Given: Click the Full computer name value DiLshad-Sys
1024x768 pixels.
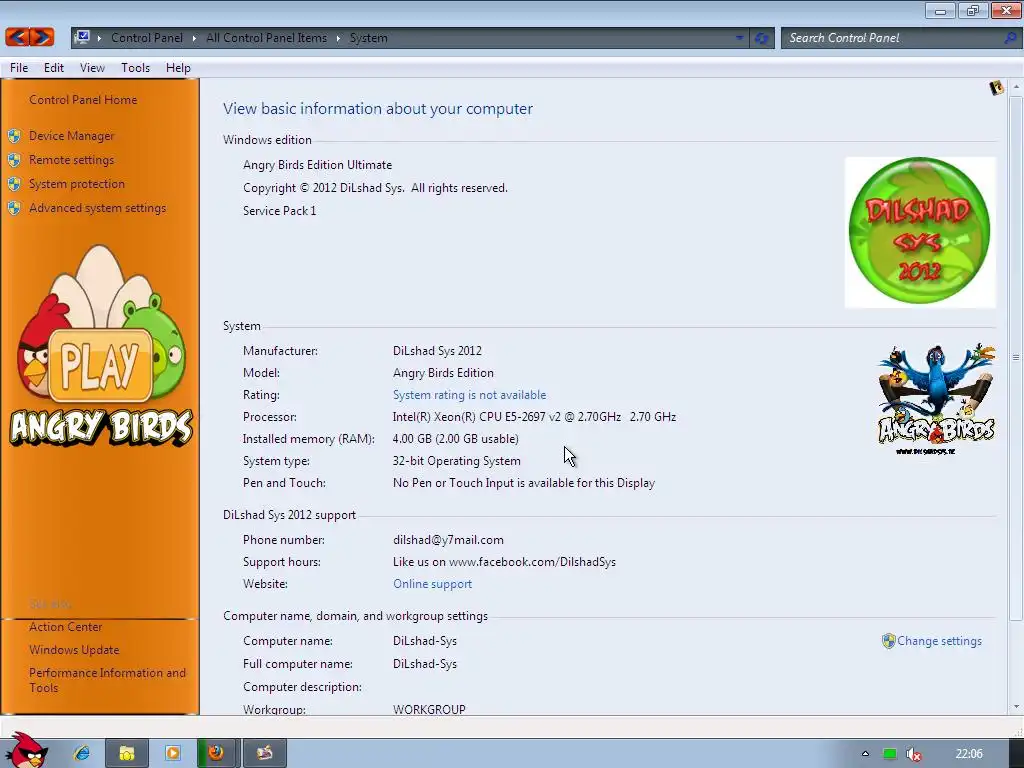Looking at the screenshot, I should point(424,664).
